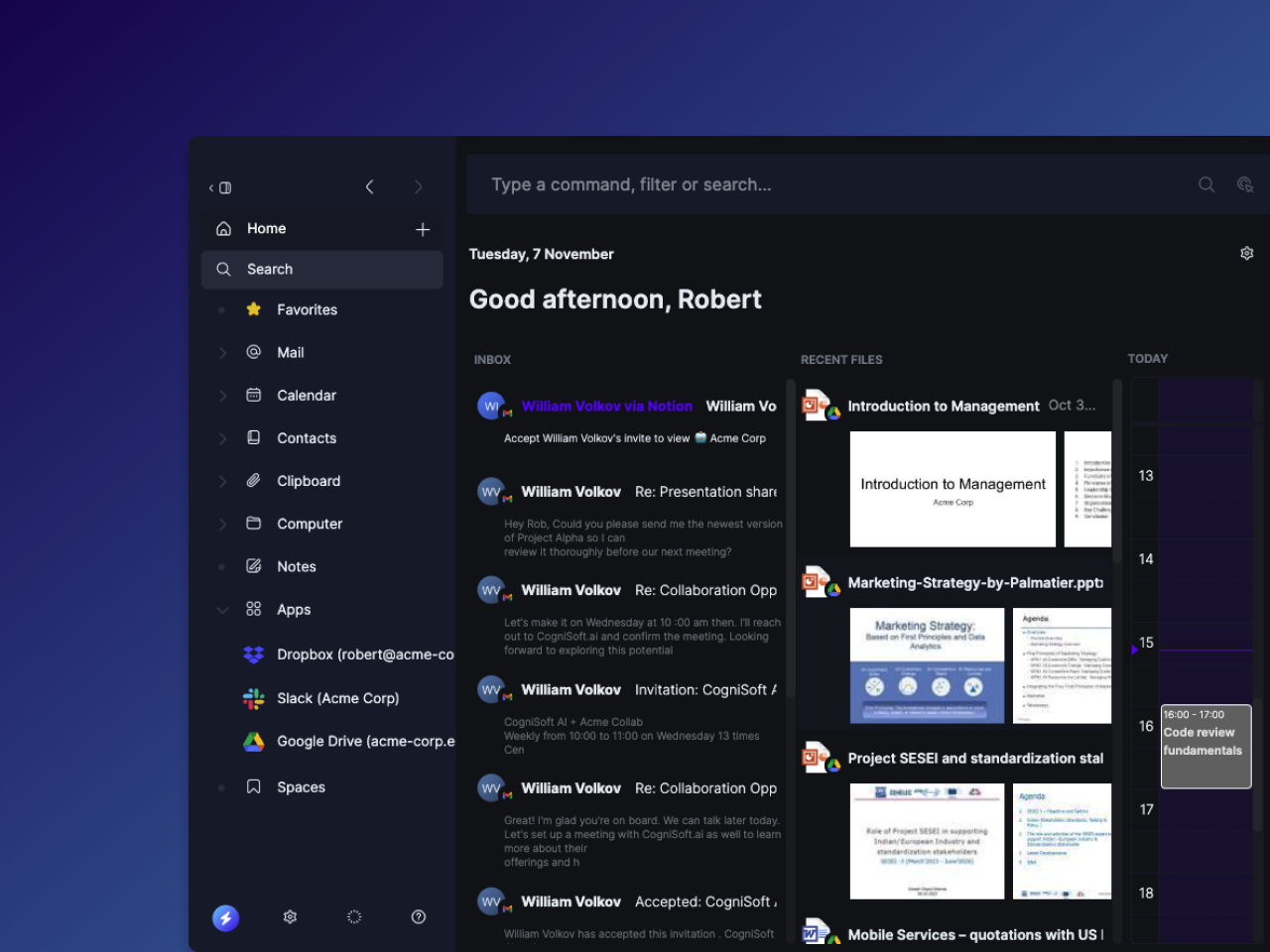Click the blue lightning bolt button
The image size is (1270, 952).
225,917
